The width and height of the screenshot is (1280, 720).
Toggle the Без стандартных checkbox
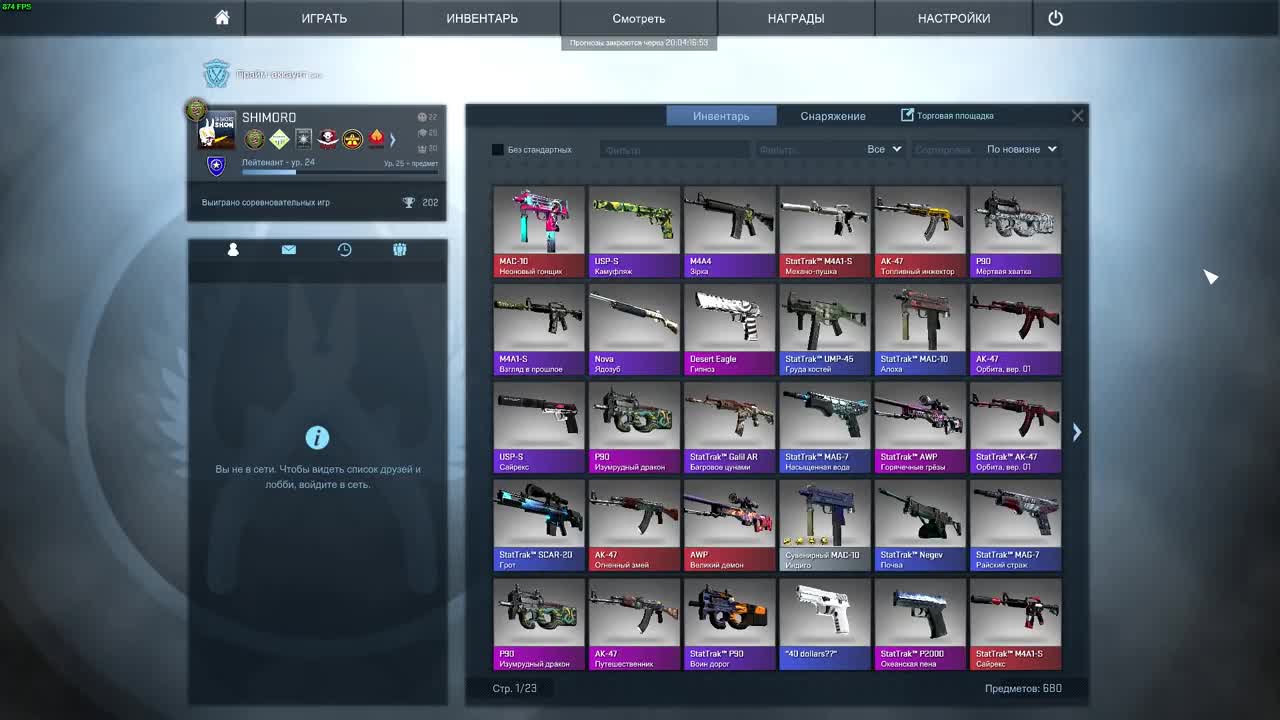click(498, 149)
